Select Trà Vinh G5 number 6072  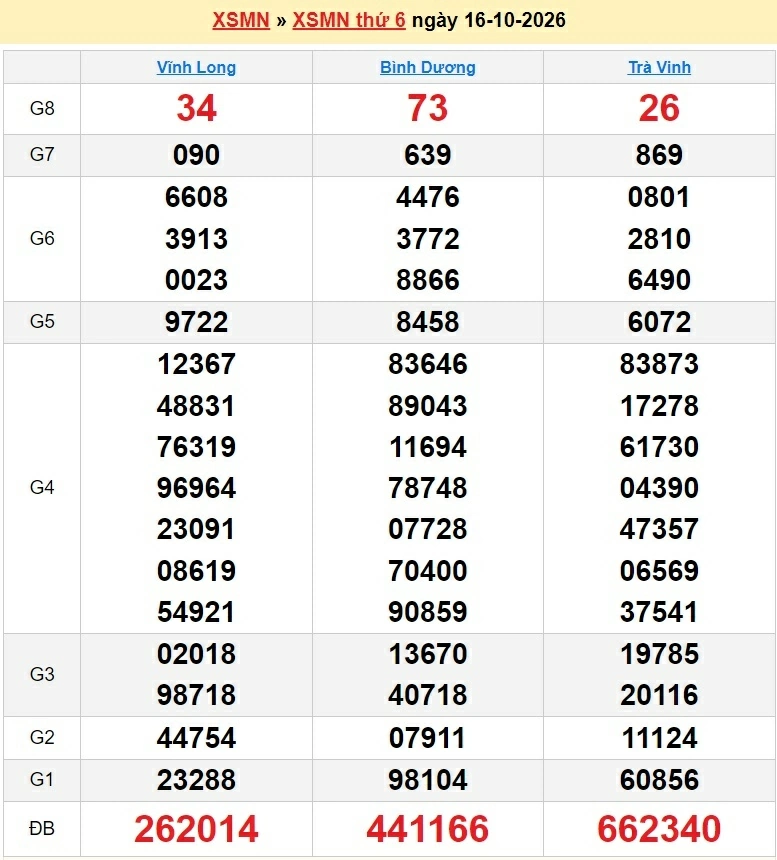point(659,322)
